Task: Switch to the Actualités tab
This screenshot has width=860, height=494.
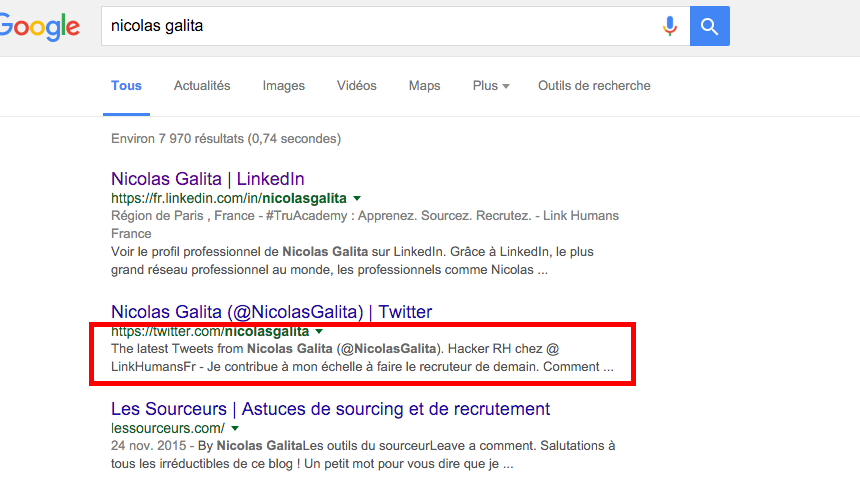Action: (x=202, y=86)
